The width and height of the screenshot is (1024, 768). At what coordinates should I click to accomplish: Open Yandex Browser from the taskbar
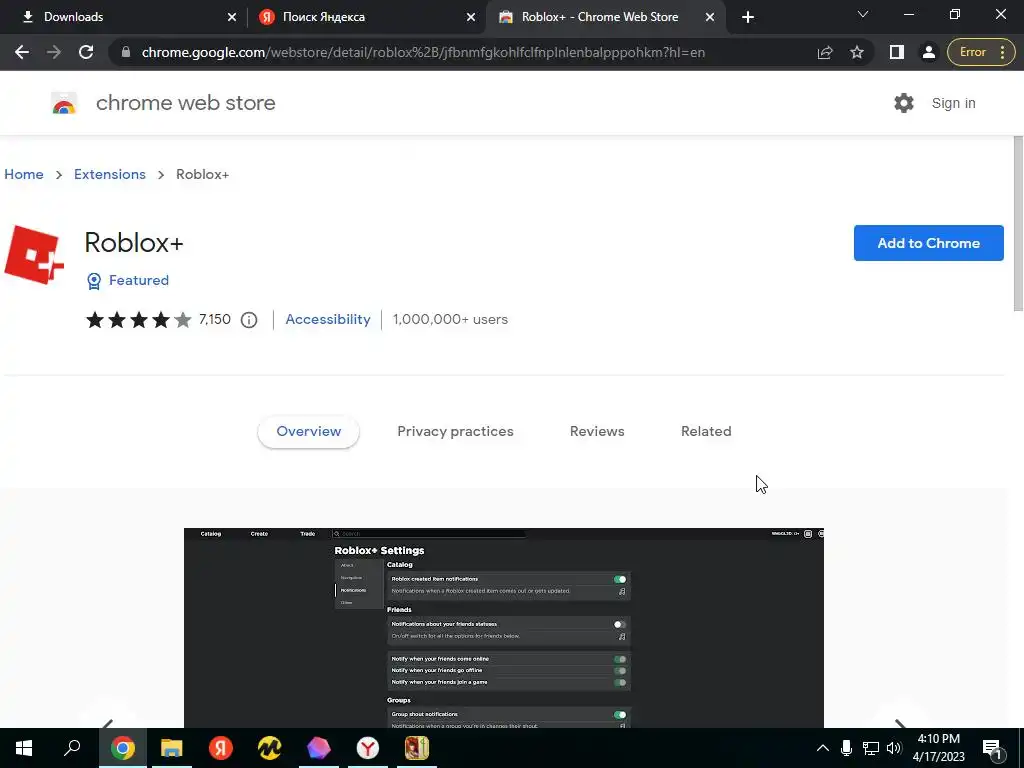(x=368, y=748)
